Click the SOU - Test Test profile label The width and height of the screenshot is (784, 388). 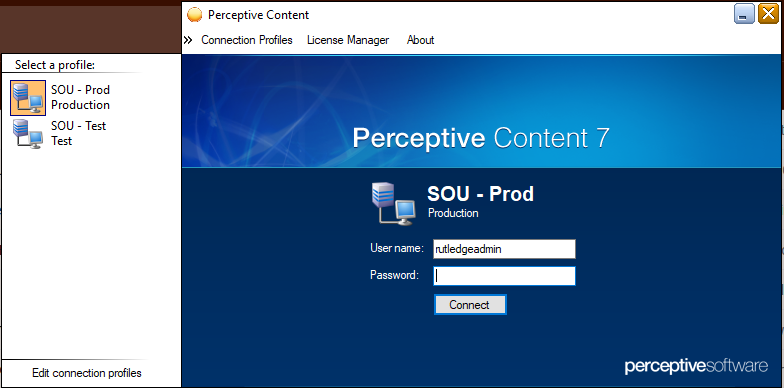[x=78, y=133]
